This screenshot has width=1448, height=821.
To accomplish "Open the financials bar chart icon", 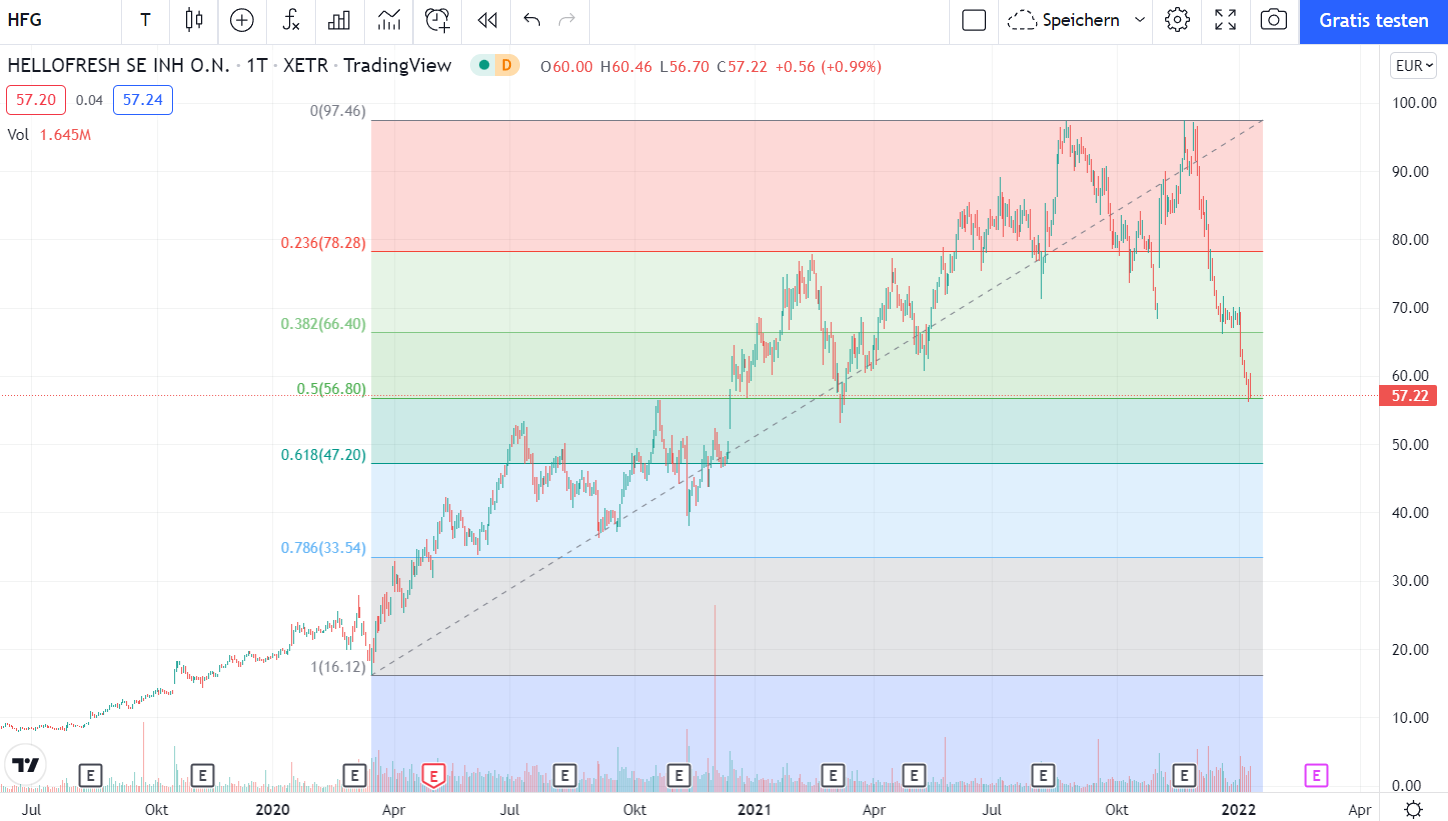I will (x=339, y=20).
